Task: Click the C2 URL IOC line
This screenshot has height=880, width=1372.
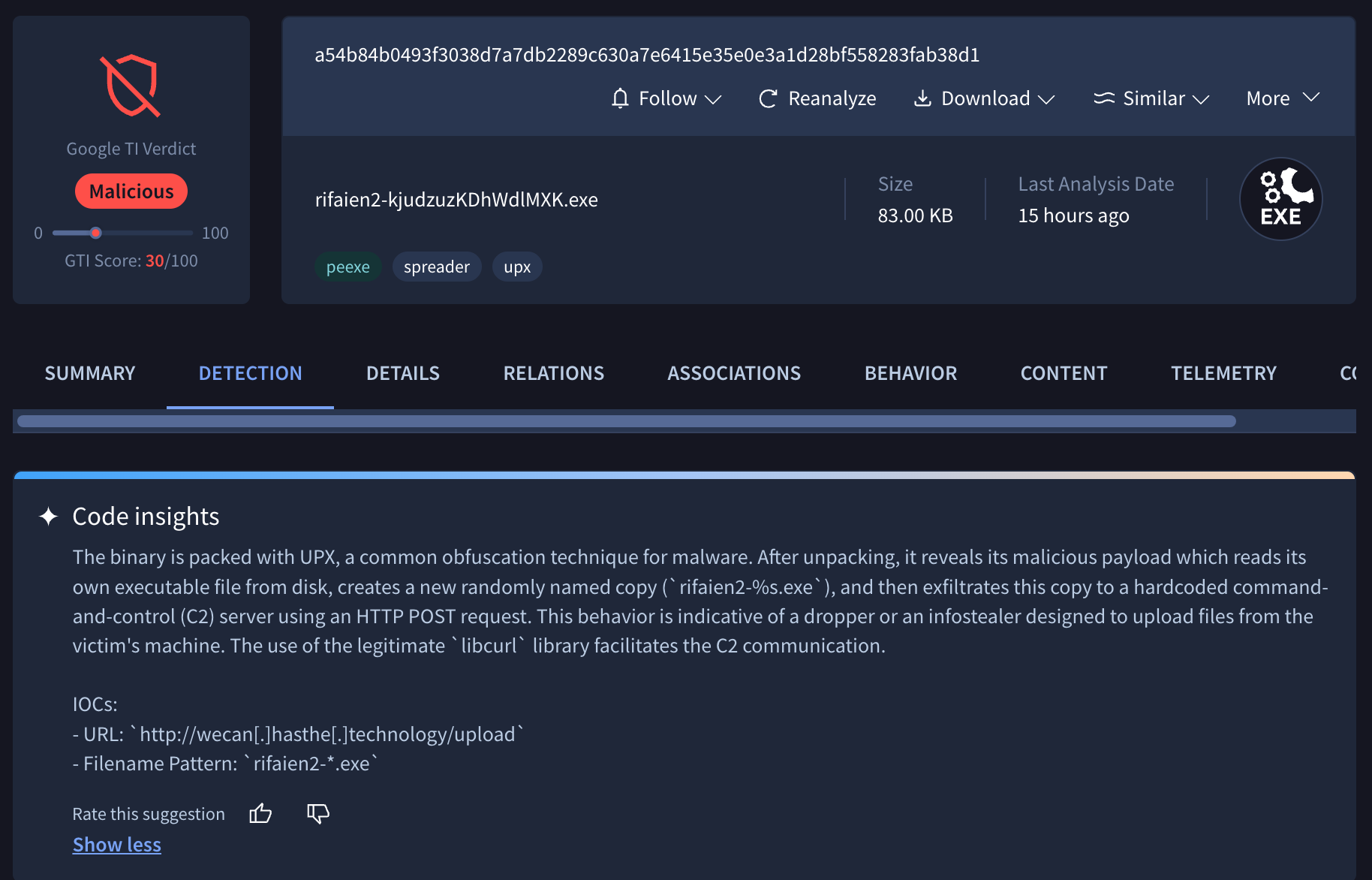Action: click(298, 734)
